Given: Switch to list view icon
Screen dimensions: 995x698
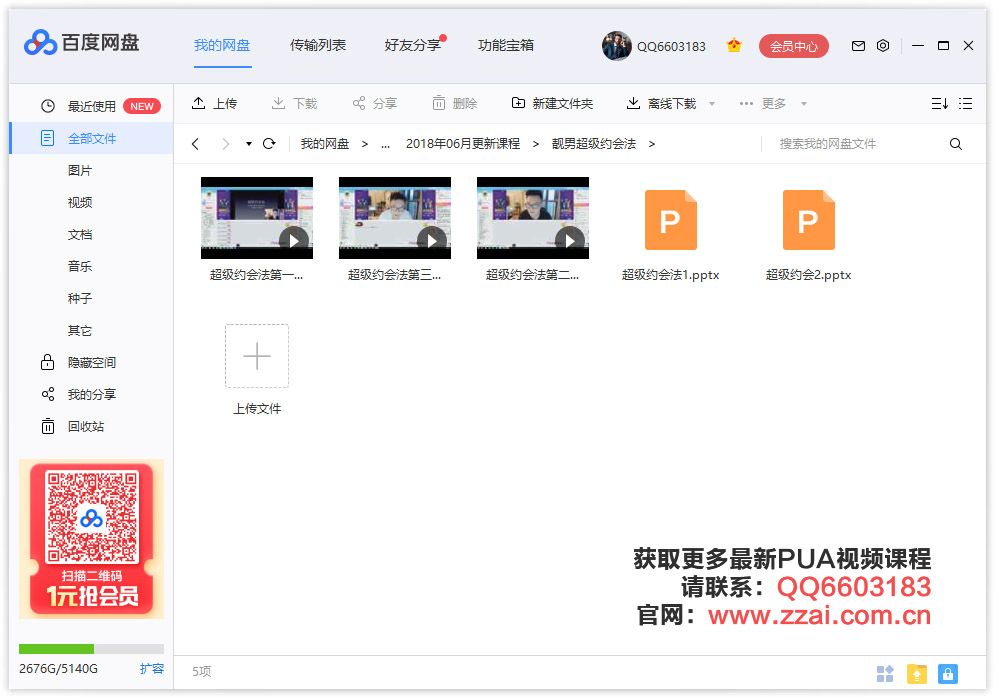Looking at the screenshot, I should 966,103.
